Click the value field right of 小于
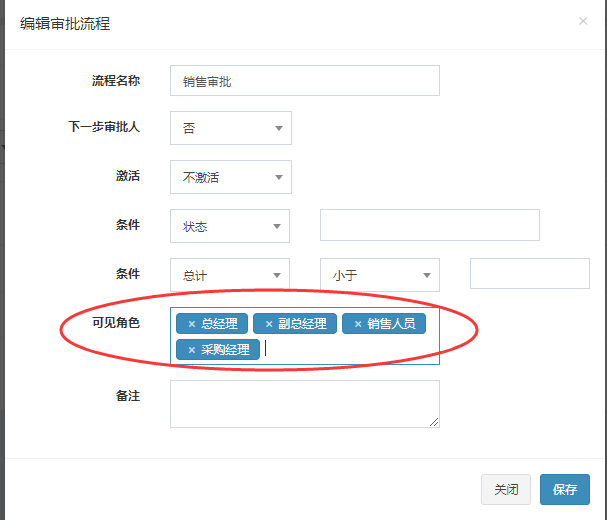607x520 pixels. click(530, 274)
